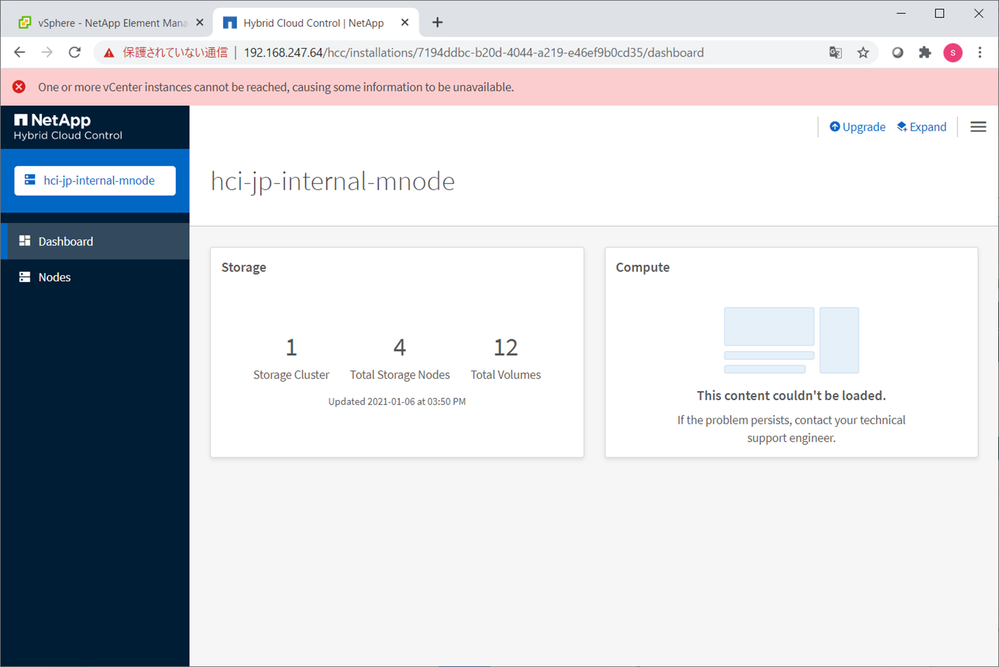Open the extensions puzzle icon

click(924, 53)
